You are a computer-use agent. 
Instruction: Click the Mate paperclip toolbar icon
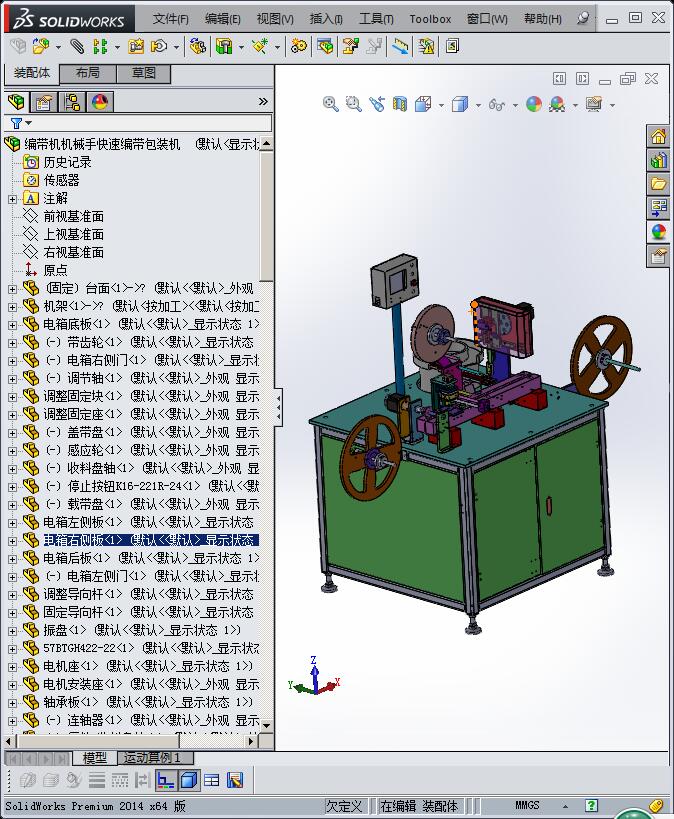coord(77,47)
